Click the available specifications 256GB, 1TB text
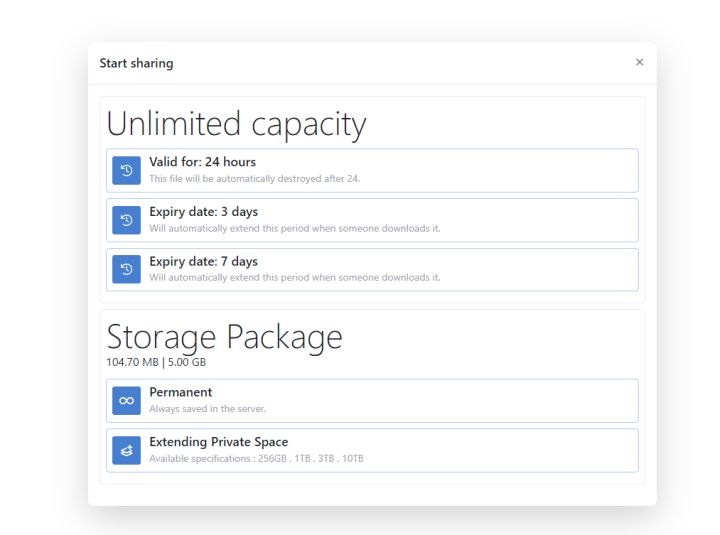The width and height of the screenshot is (720, 535). [256, 459]
